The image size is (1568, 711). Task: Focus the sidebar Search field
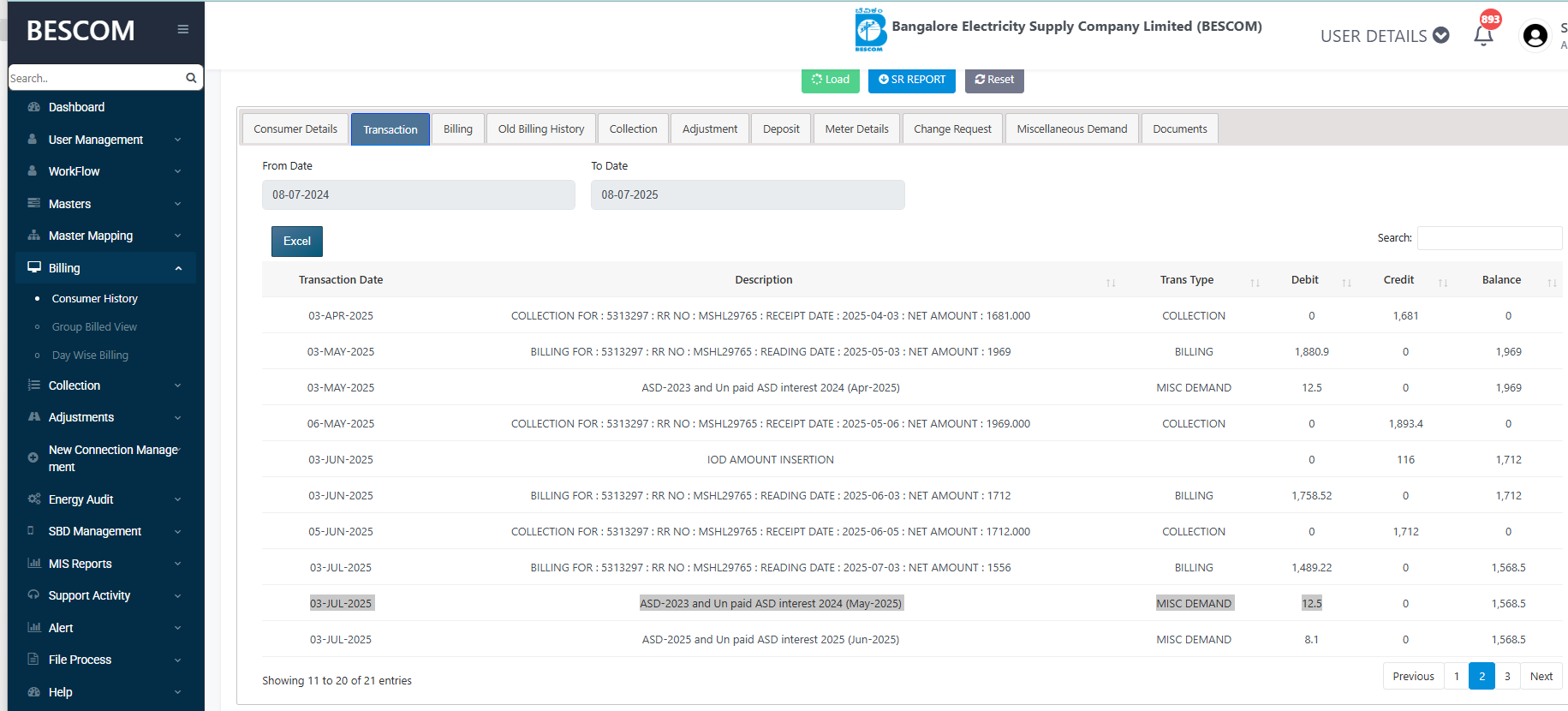point(97,78)
